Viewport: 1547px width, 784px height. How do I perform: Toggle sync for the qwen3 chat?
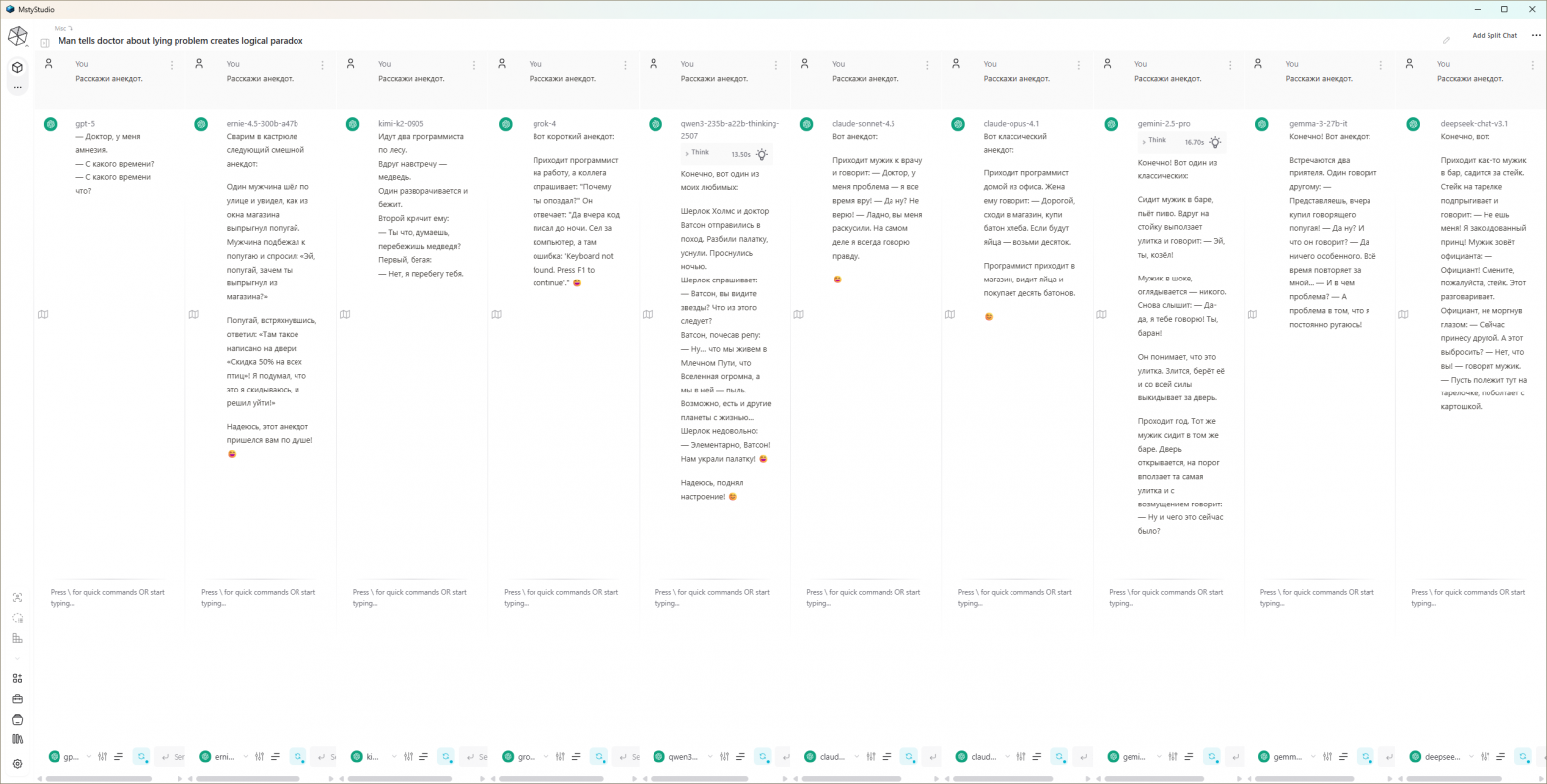coord(763,757)
